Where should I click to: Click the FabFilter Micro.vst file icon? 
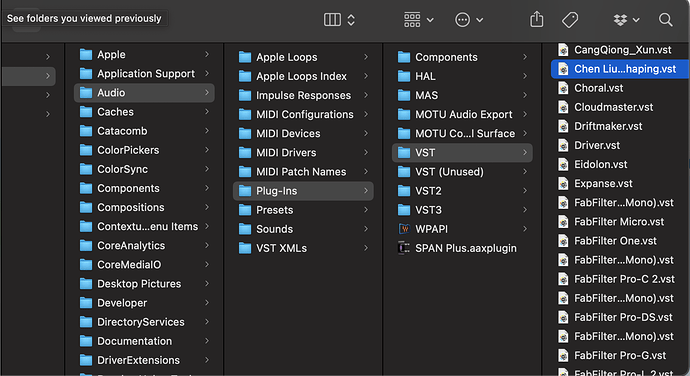[563, 222]
